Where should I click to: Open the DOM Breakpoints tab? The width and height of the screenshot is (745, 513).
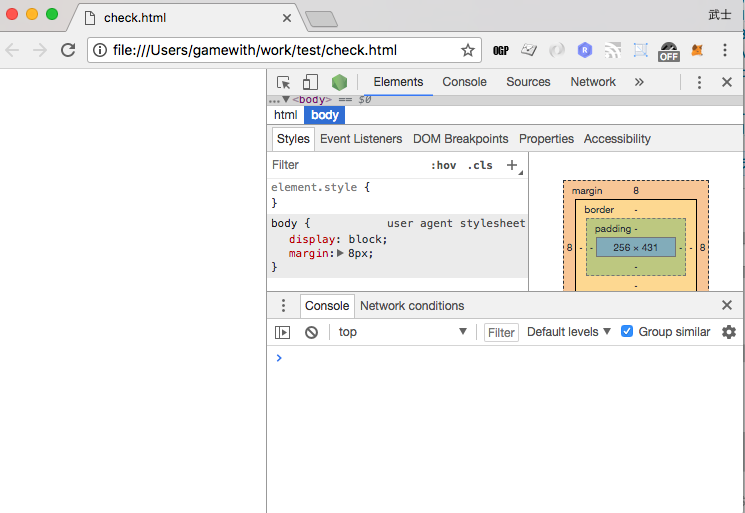coord(460,139)
